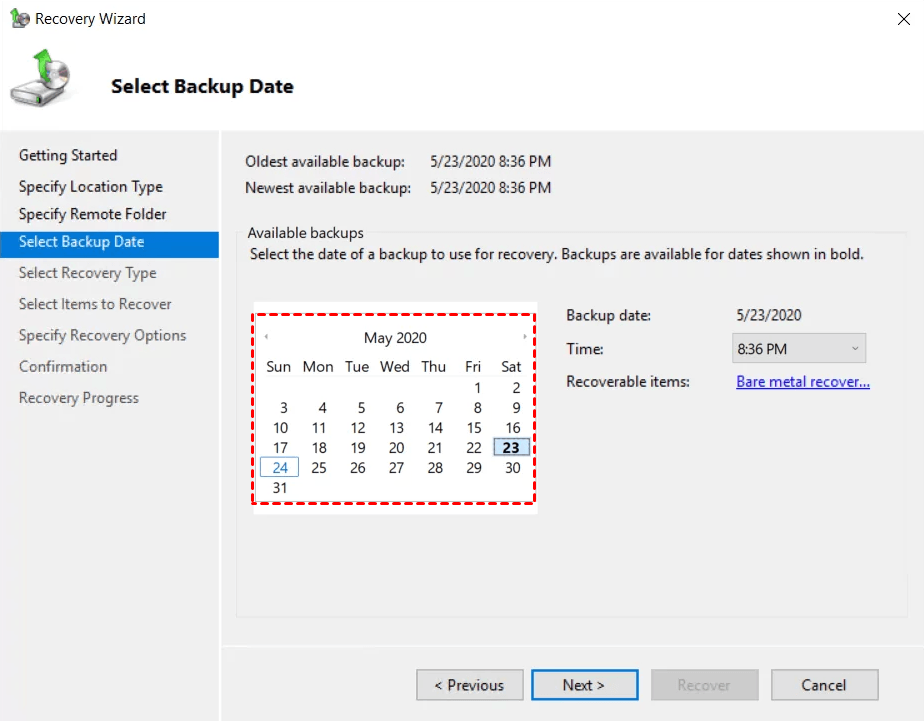
Task: Cancel the recovery wizard
Action: click(x=824, y=685)
